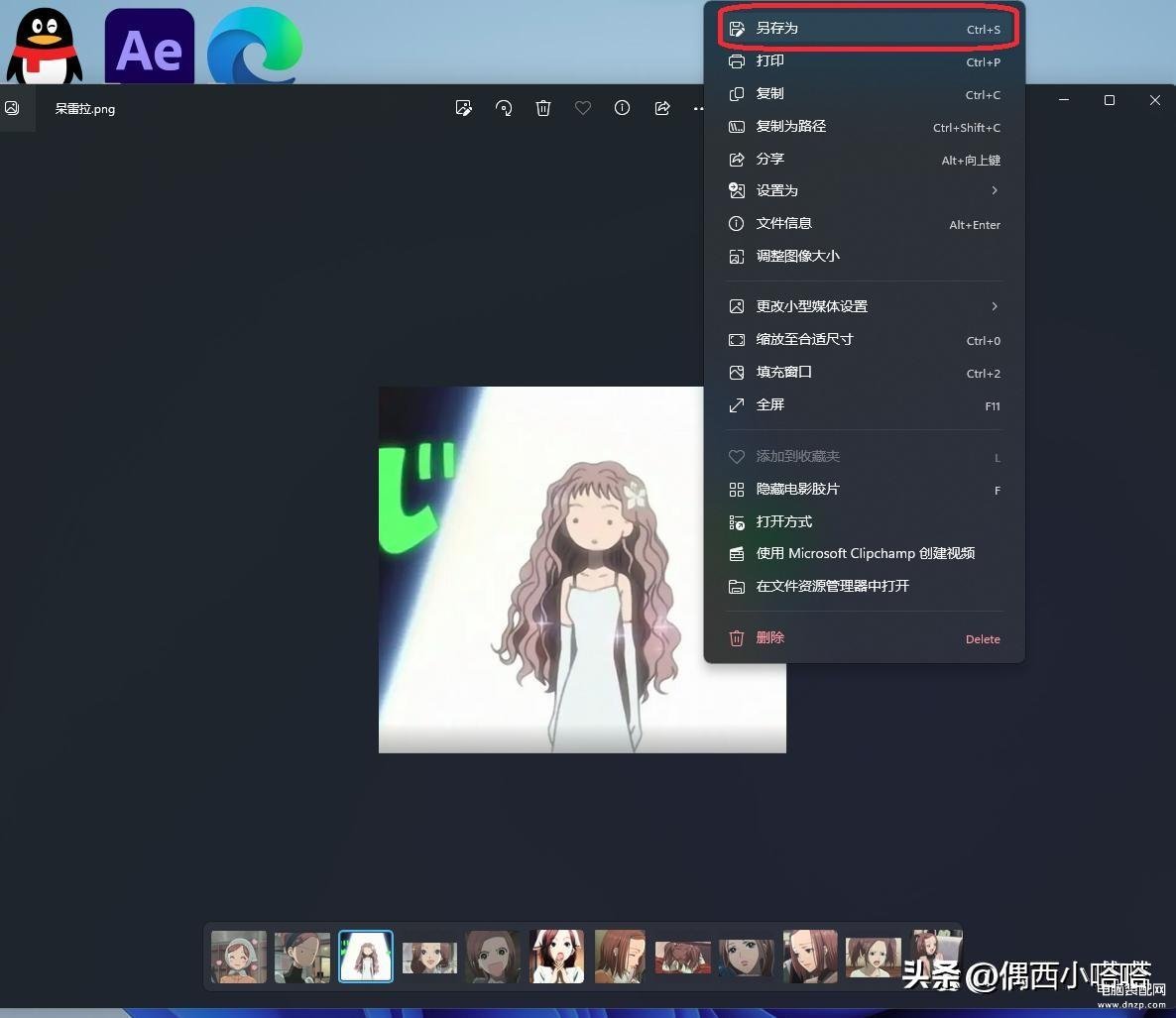Screen dimensions: 1176x1018
Task: Select 打印 from the context menu
Action: (x=864, y=61)
